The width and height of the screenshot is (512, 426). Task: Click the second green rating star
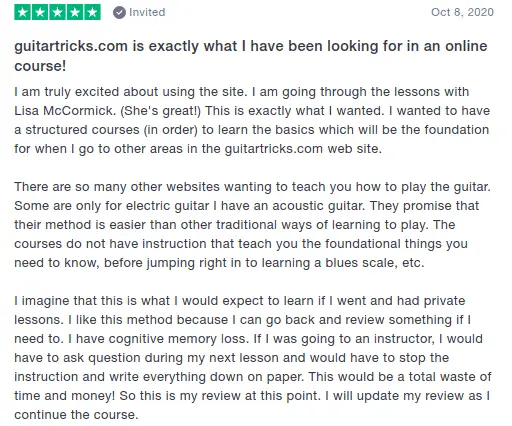tap(40, 12)
